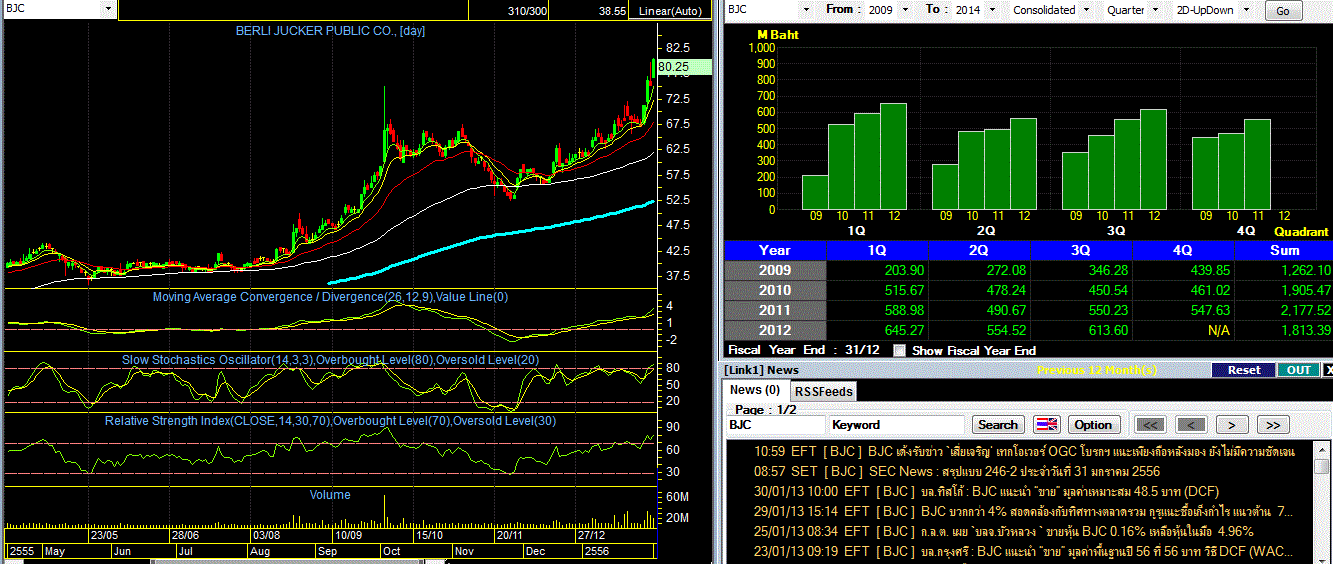The image size is (1333, 564).
Task: Go to previous news page with <
Action: click(x=1190, y=425)
